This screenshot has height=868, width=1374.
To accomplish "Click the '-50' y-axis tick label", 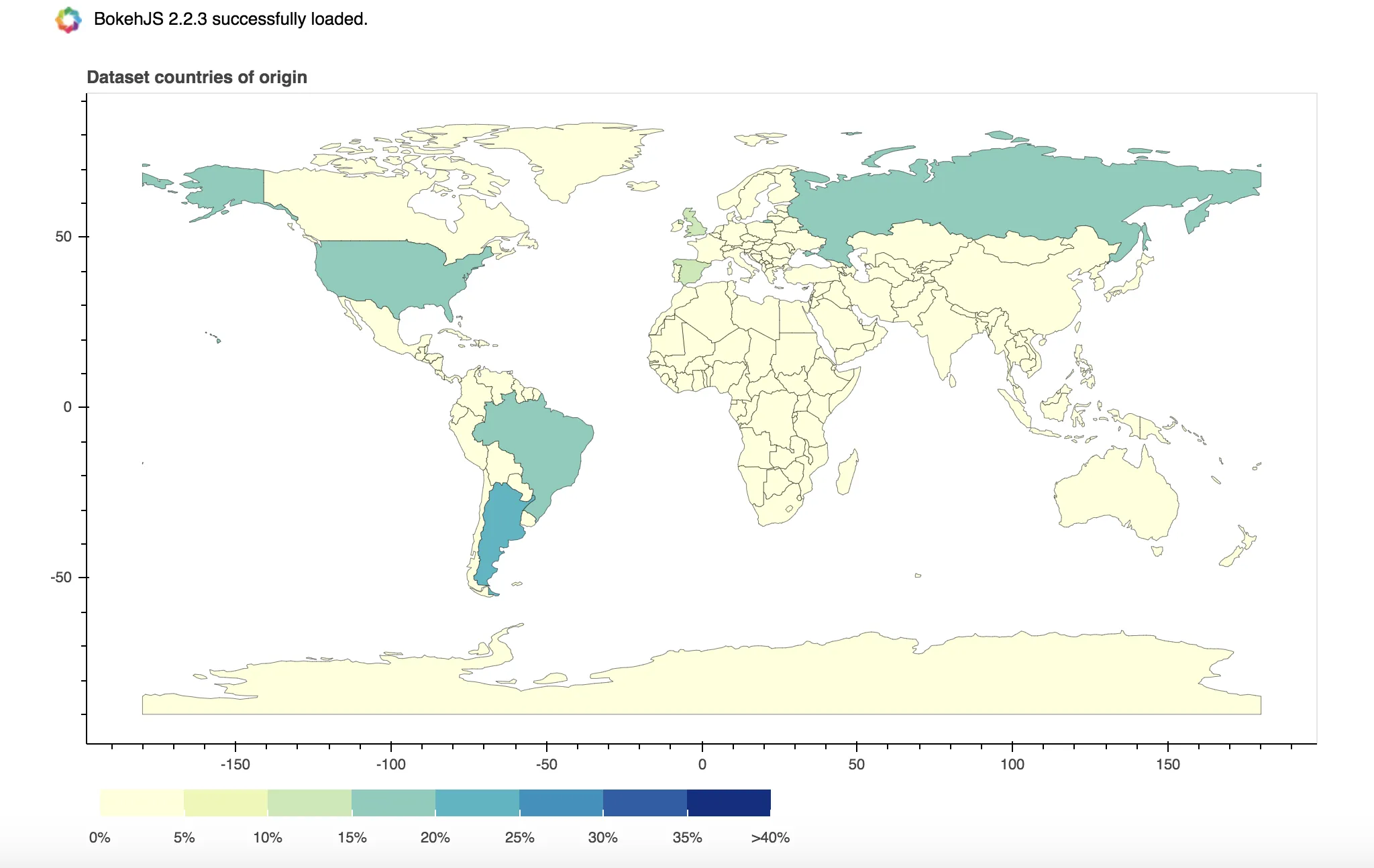I will point(60,578).
